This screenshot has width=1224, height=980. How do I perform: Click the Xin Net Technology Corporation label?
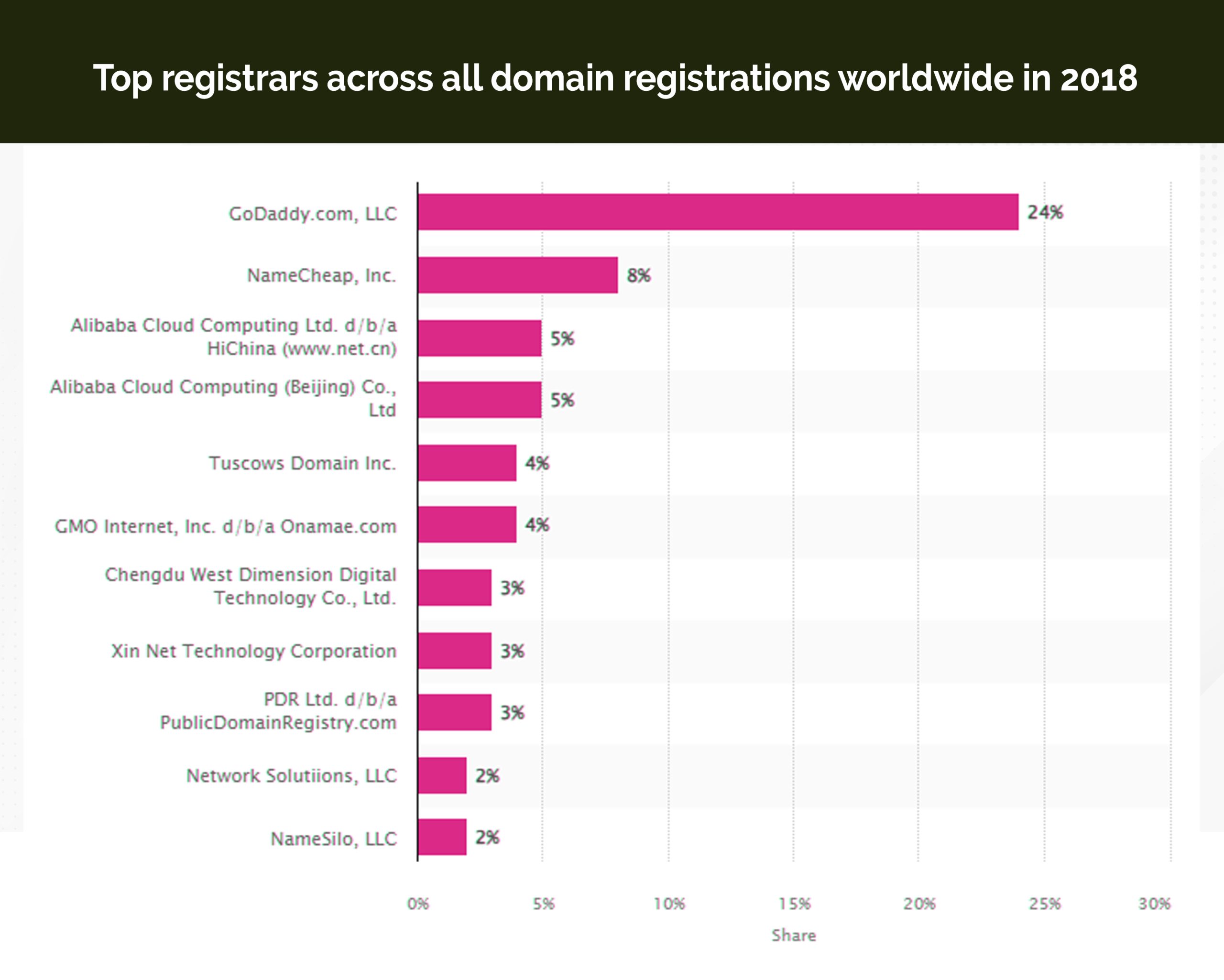254,651
